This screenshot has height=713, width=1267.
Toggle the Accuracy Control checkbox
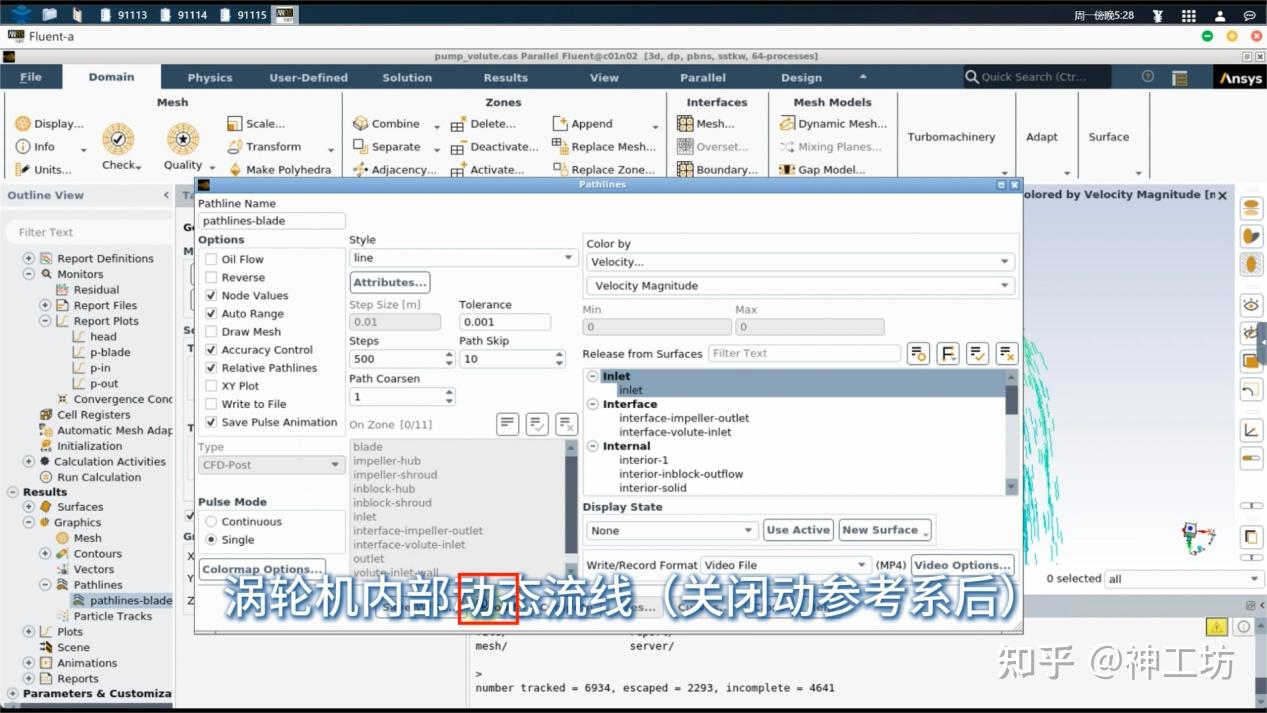point(211,350)
